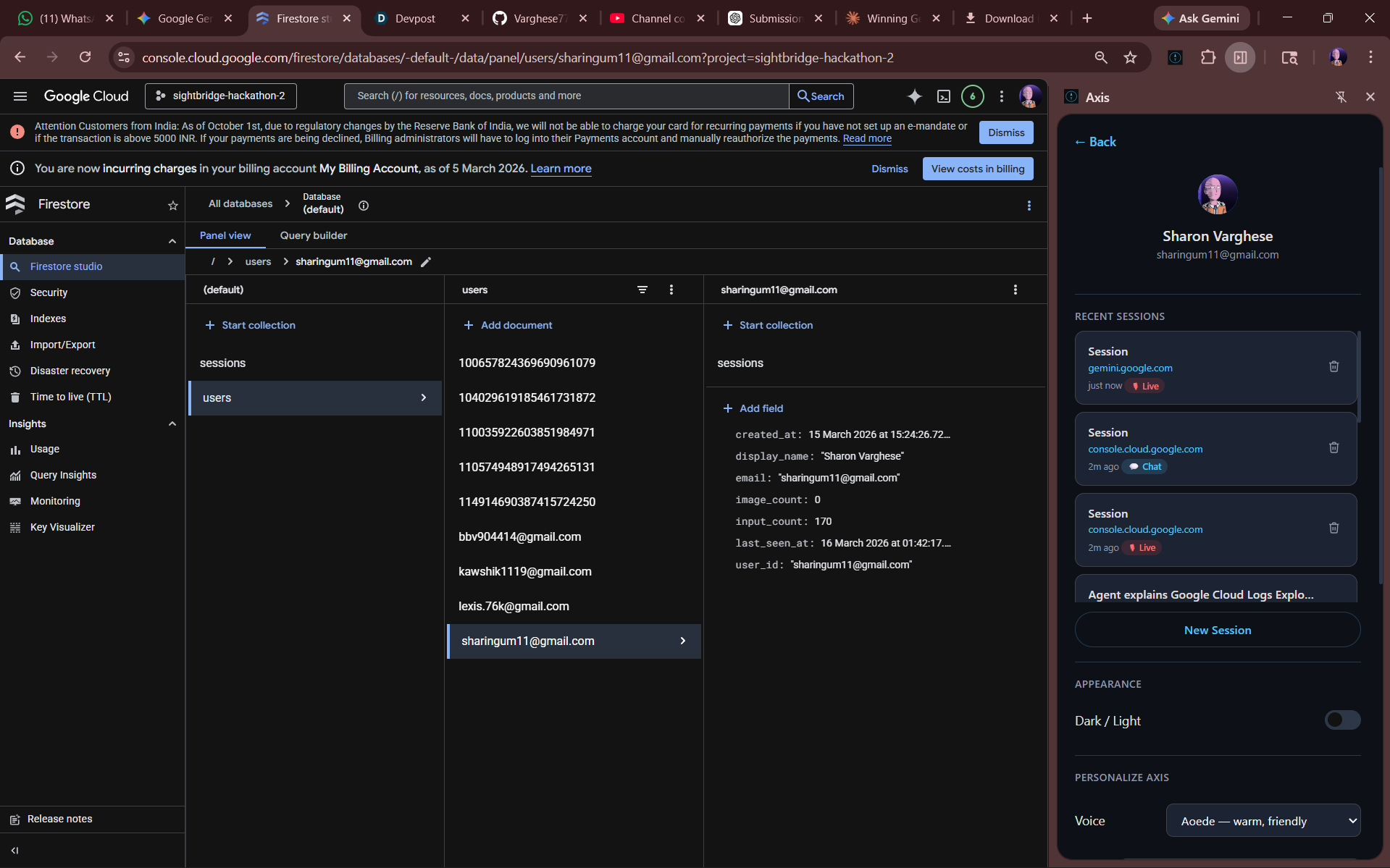
Task: Dismiss the India customers attention banner
Action: 1006,132
